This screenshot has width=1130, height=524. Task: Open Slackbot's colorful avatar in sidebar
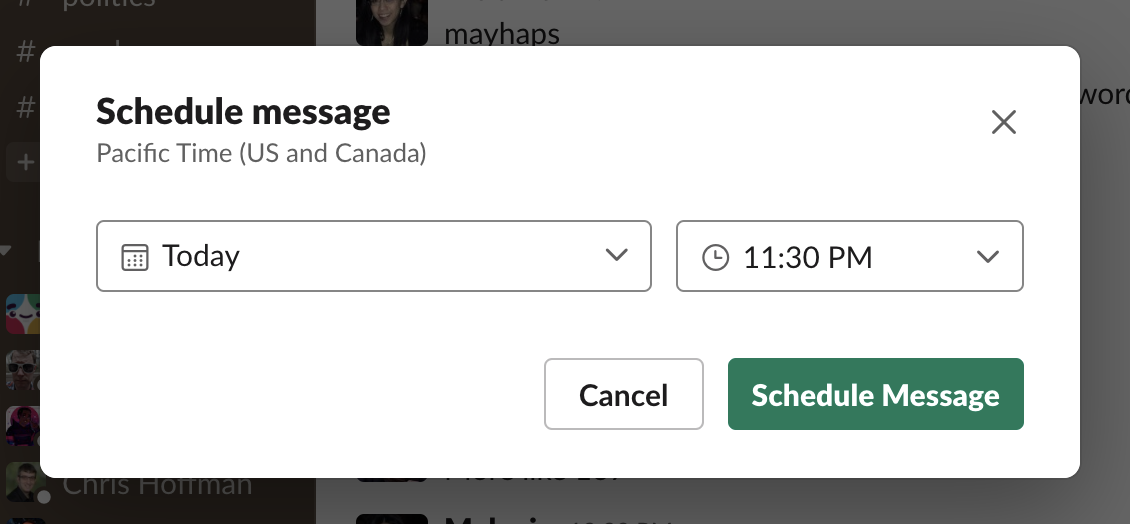[x=22, y=314]
